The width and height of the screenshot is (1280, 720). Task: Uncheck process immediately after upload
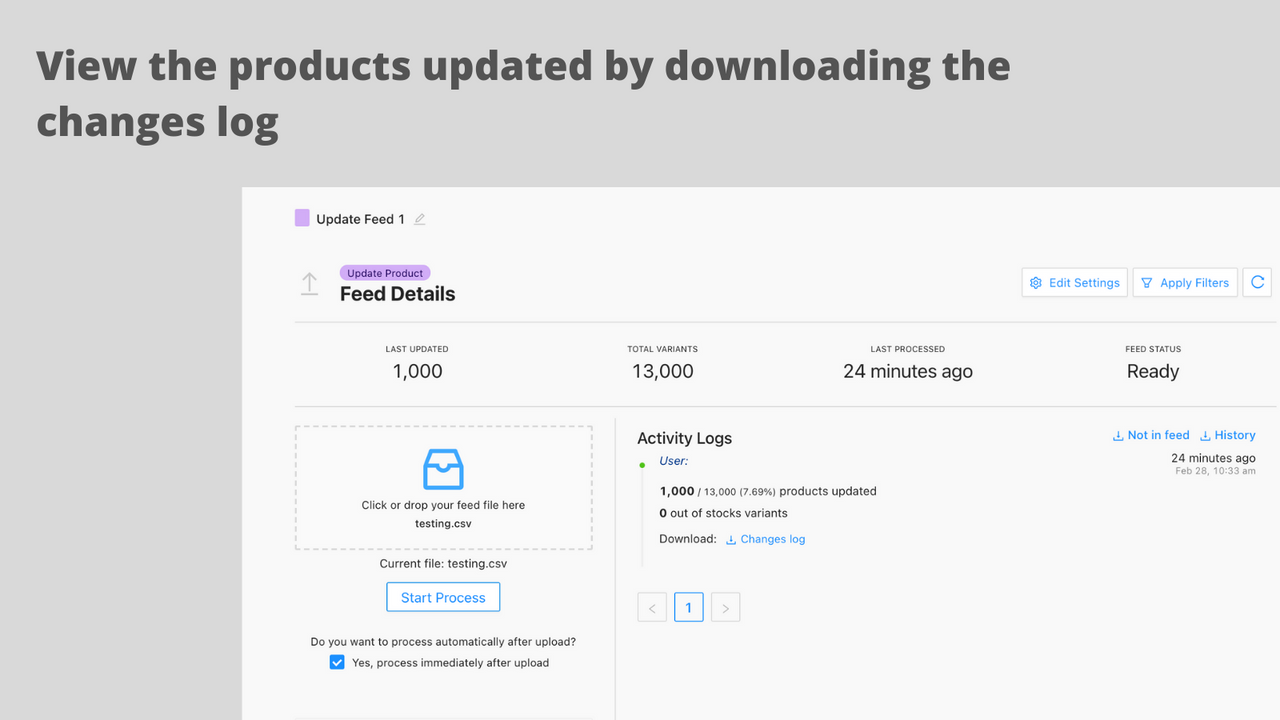tap(337, 662)
